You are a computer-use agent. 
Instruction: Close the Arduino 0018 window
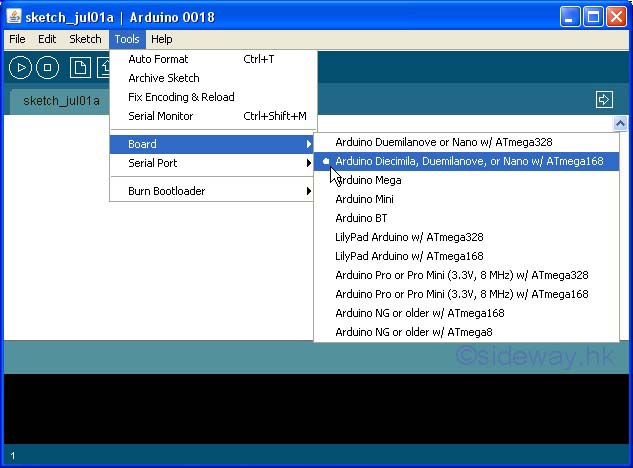pos(616,17)
